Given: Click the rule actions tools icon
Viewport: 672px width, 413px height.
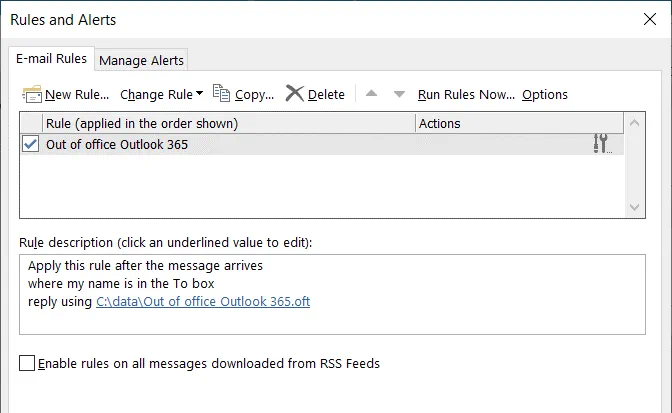Looking at the screenshot, I should (x=600, y=144).
